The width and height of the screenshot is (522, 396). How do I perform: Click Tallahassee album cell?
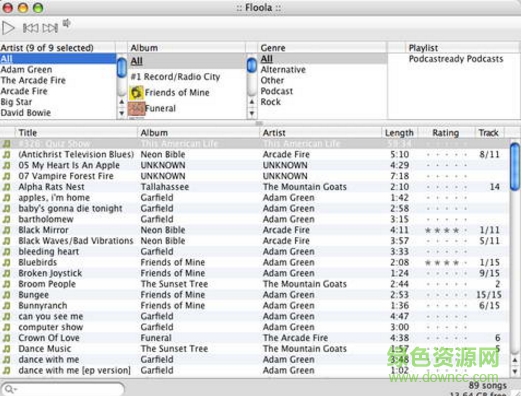point(165,187)
